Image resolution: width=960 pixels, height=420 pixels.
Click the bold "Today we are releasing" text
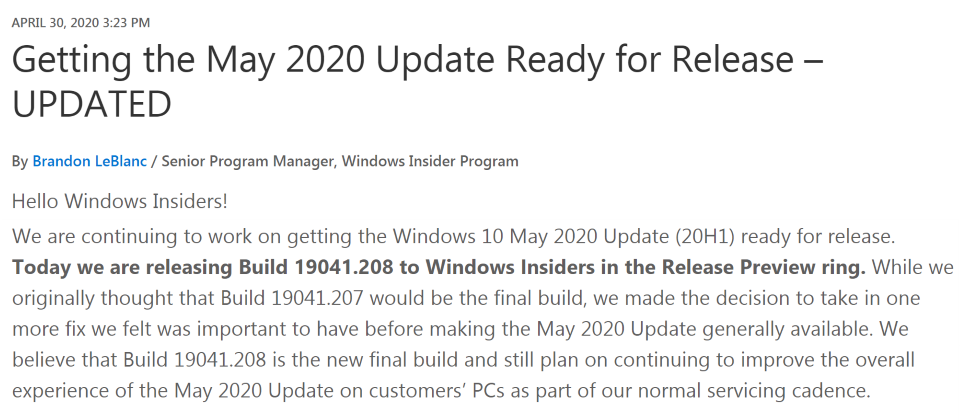point(115,268)
